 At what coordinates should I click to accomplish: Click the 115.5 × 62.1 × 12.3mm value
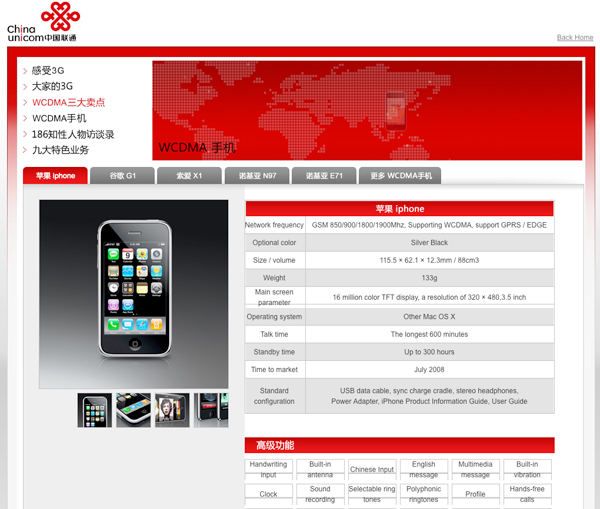(429, 260)
